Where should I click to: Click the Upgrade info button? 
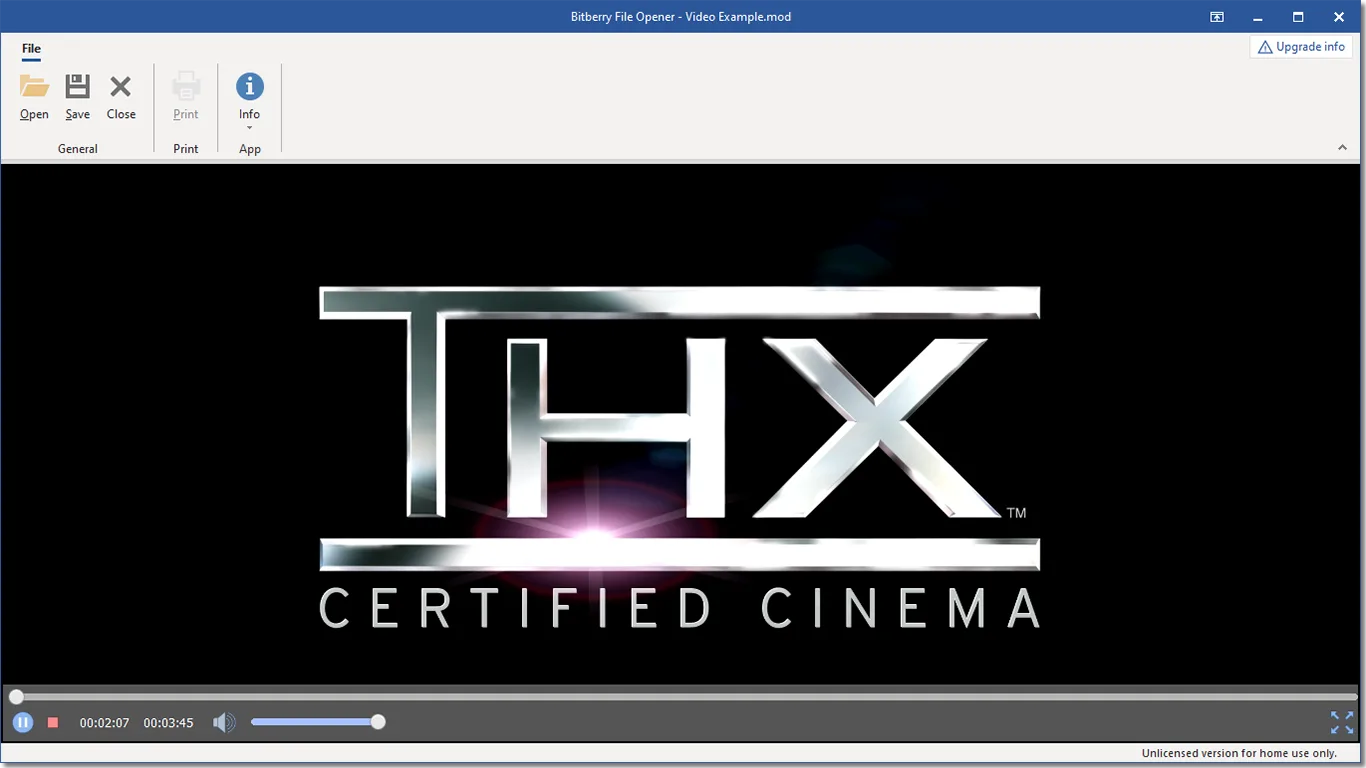pyautogui.click(x=1301, y=47)
